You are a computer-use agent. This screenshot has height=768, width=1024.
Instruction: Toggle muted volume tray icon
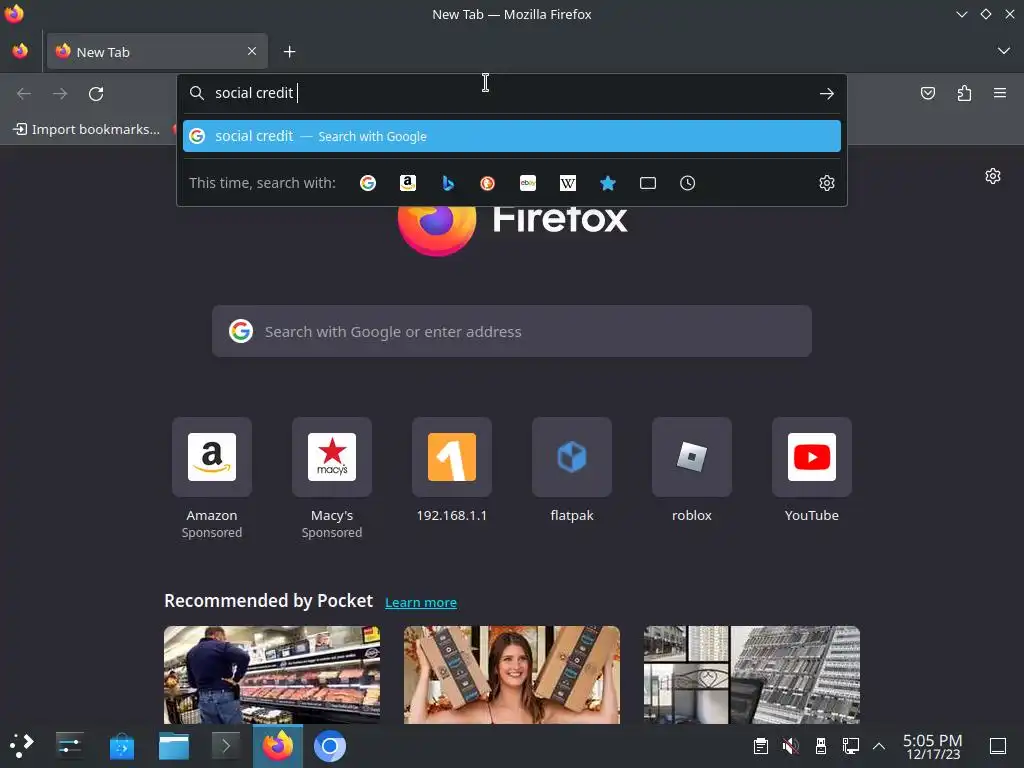[x=790, y=746]
